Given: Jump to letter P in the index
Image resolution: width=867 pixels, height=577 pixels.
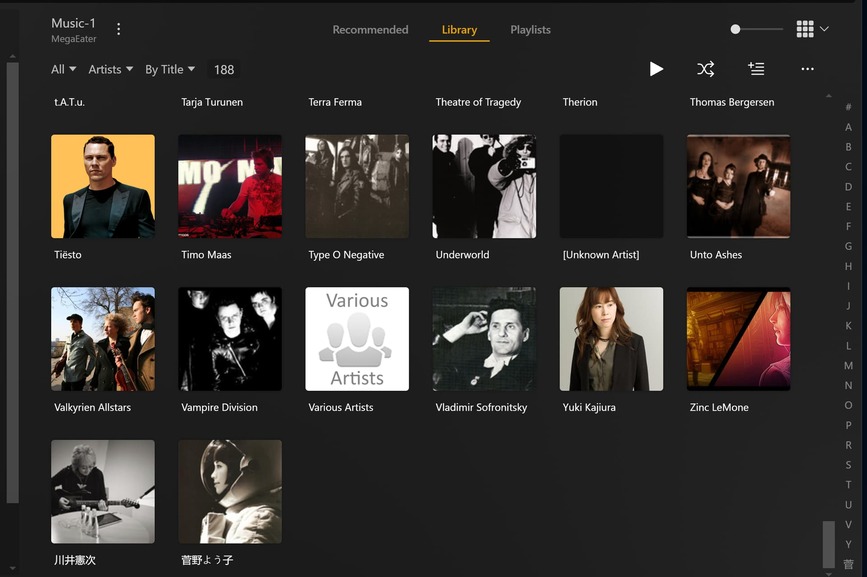Looking at the screenshot, I should coord(848,426).
